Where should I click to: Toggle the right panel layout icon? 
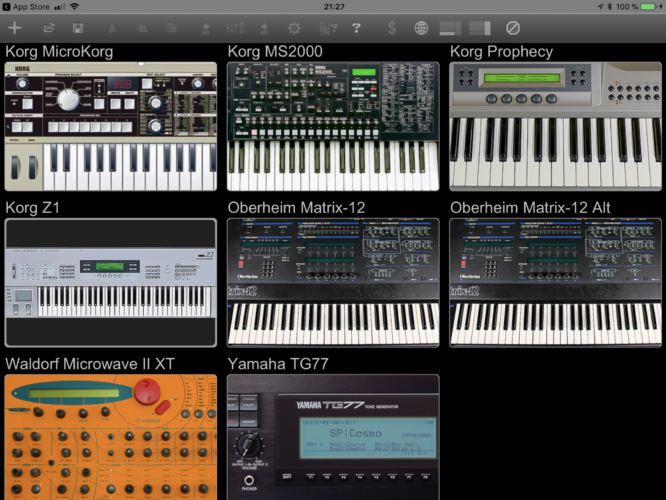click(x=480, y=28)
